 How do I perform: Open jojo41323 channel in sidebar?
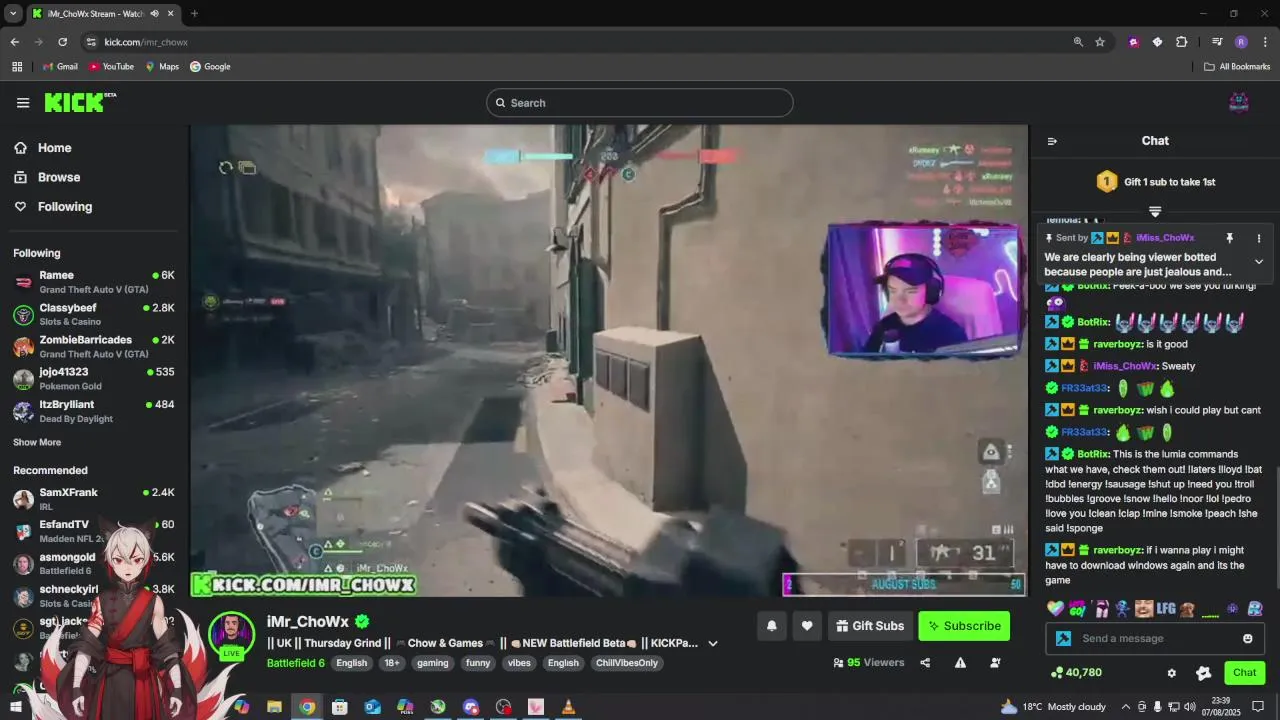click(x=94, y=379)
